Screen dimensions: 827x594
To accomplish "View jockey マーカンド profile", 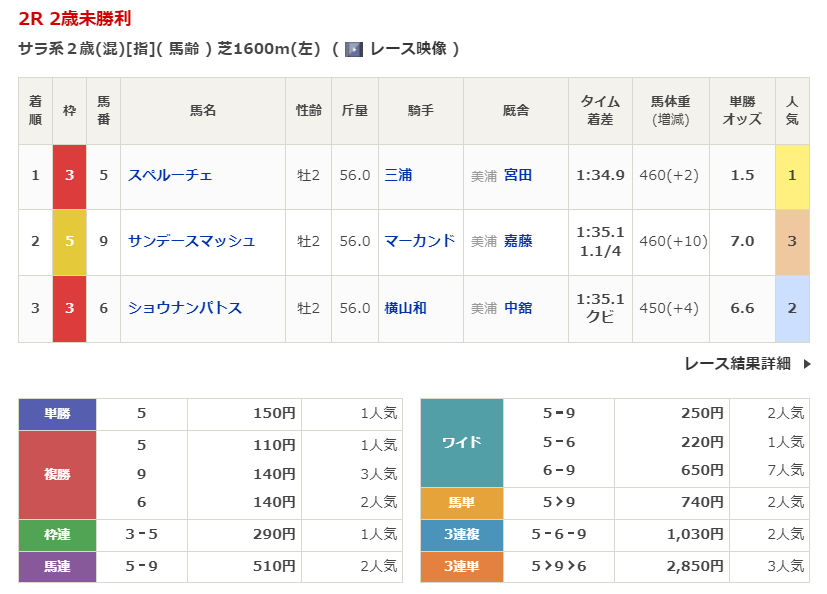I will [x=419, y=241].
